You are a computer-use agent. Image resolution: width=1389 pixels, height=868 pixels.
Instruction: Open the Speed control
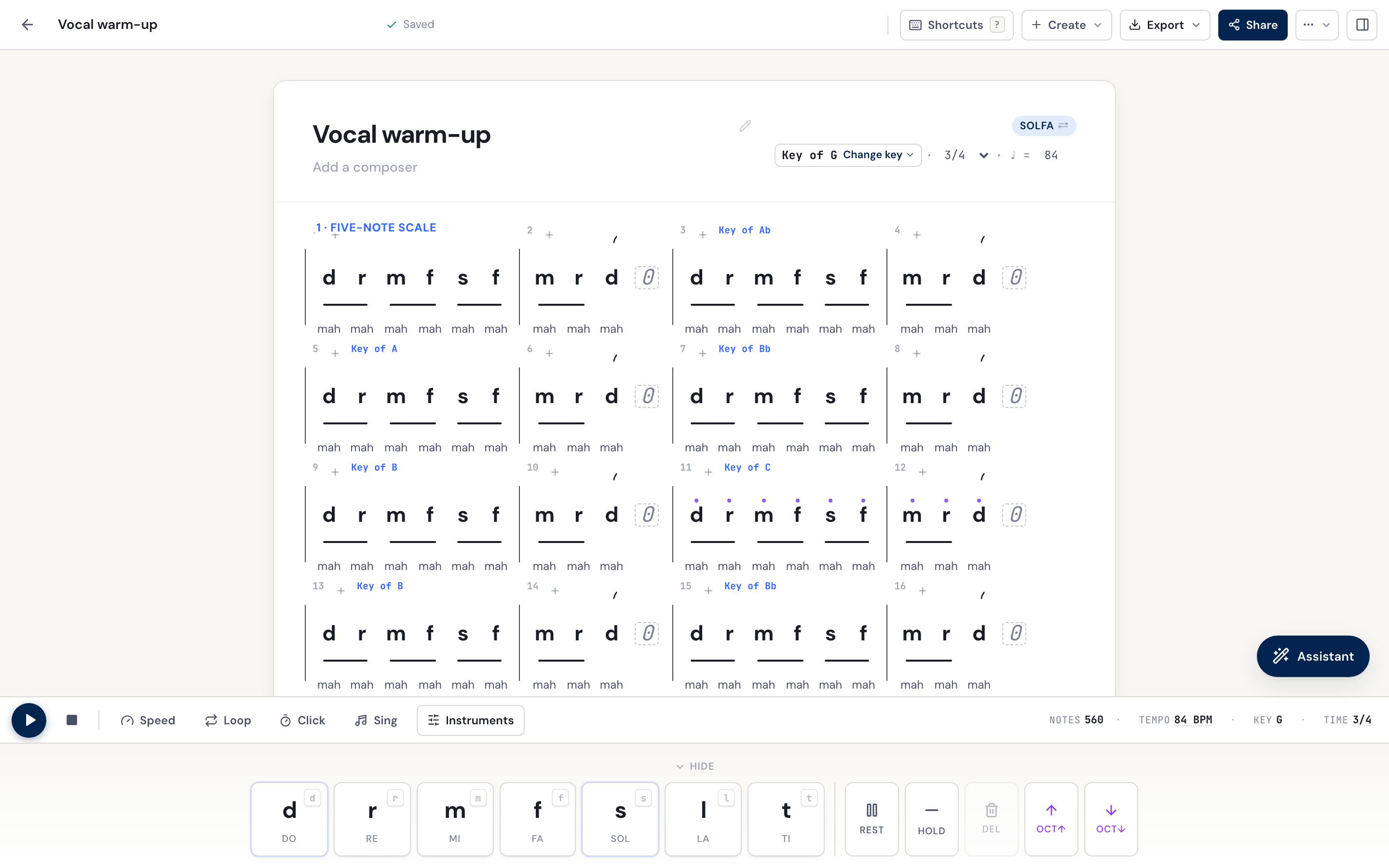click(x=148, y=720)
